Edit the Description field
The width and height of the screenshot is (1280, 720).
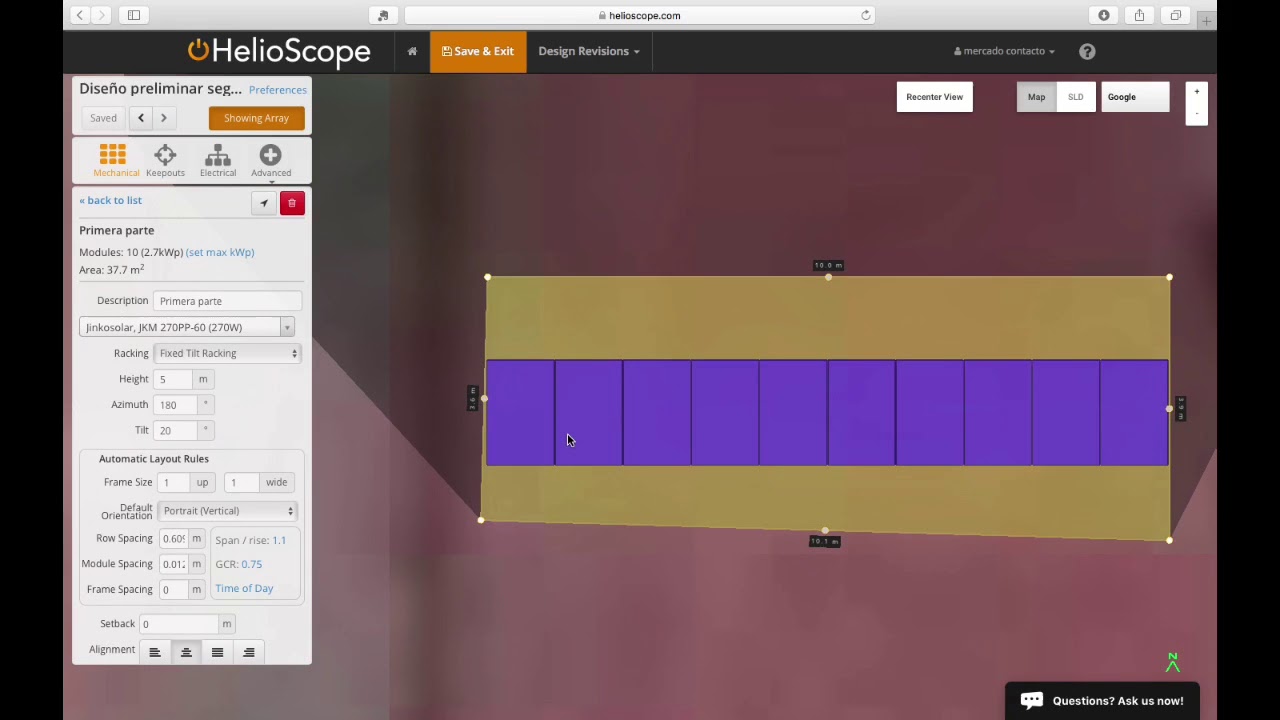point(227,301)
